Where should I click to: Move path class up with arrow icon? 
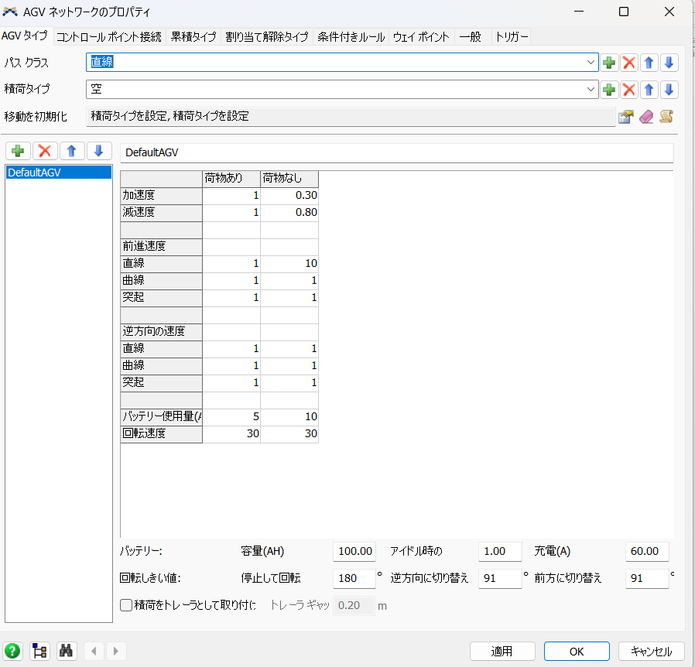(649, 62)
